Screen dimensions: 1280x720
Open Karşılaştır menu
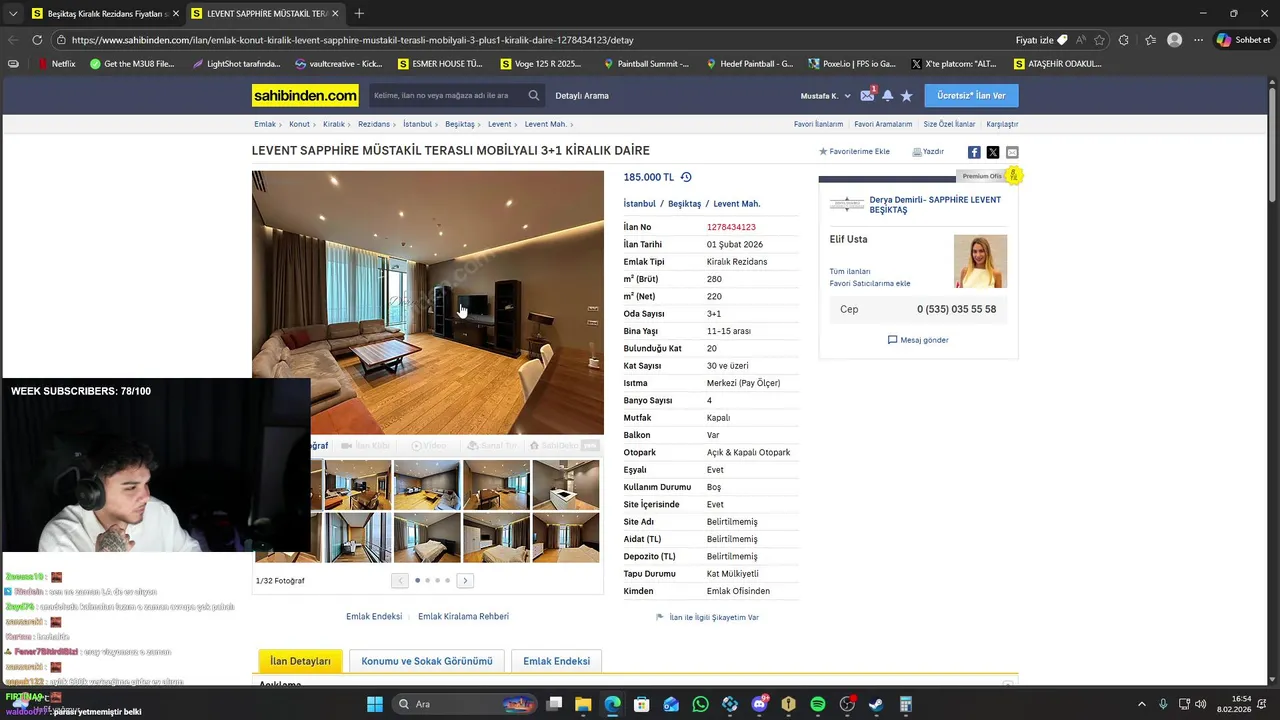(x=1002, y=124)
